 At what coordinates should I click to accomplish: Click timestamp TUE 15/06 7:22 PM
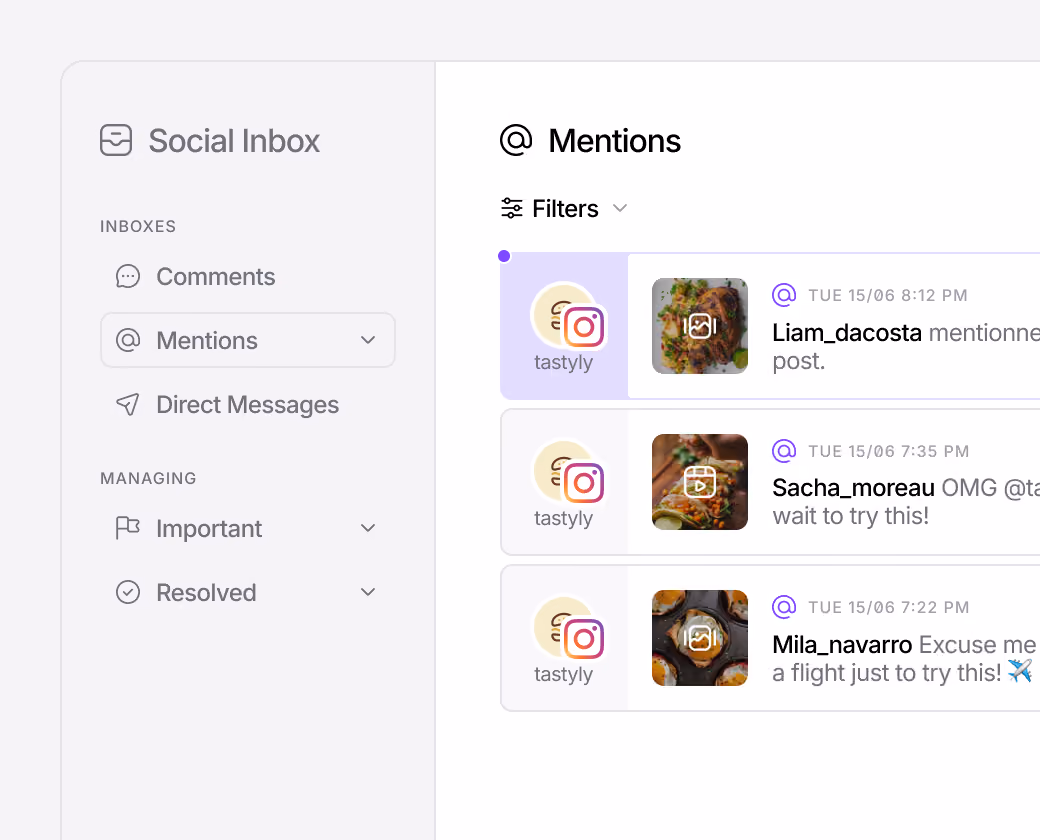point(889,607)
